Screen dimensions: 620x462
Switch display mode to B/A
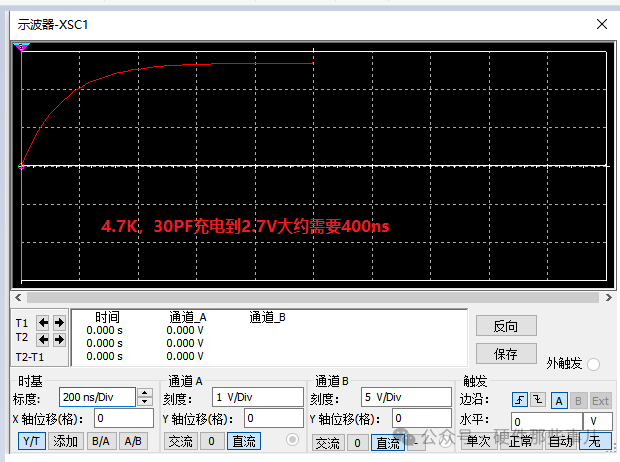(x=101, y=441)
